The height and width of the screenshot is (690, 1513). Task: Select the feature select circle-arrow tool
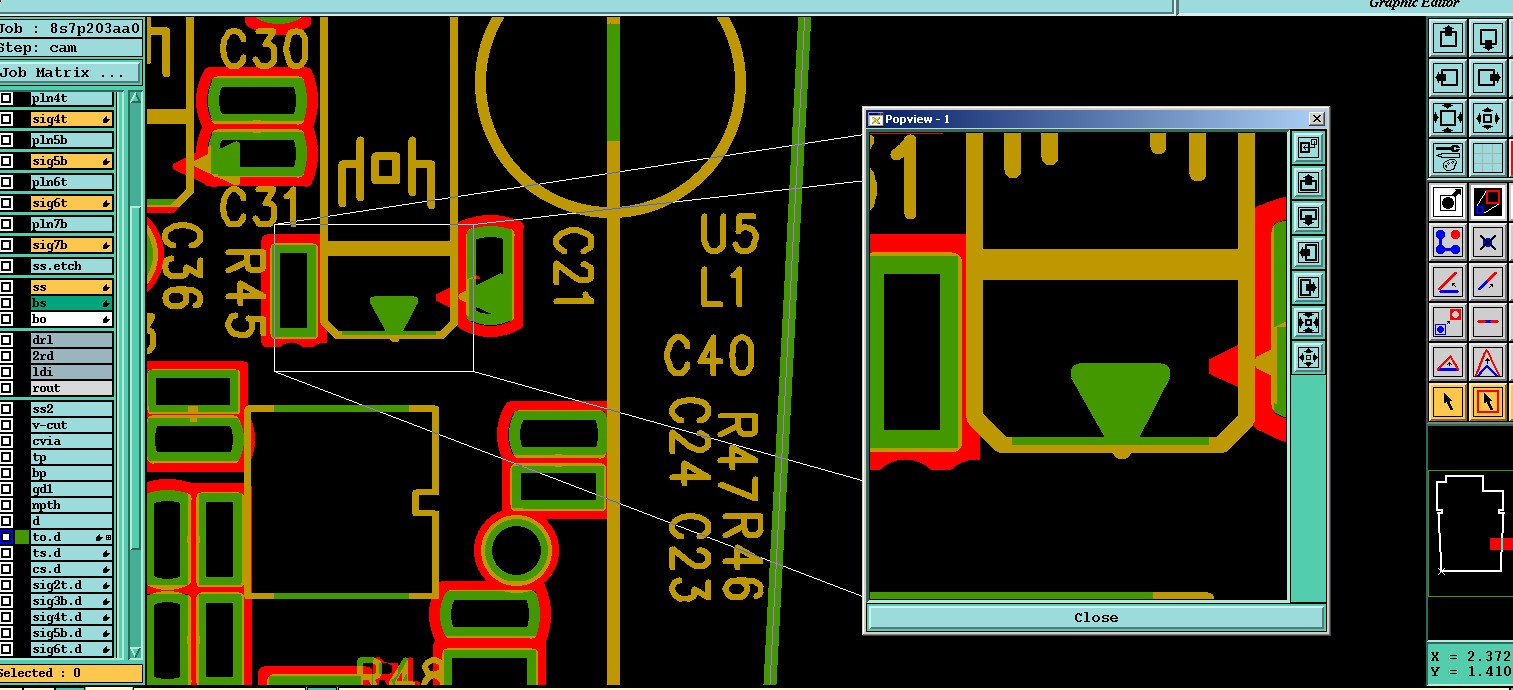click(1448, 202)
